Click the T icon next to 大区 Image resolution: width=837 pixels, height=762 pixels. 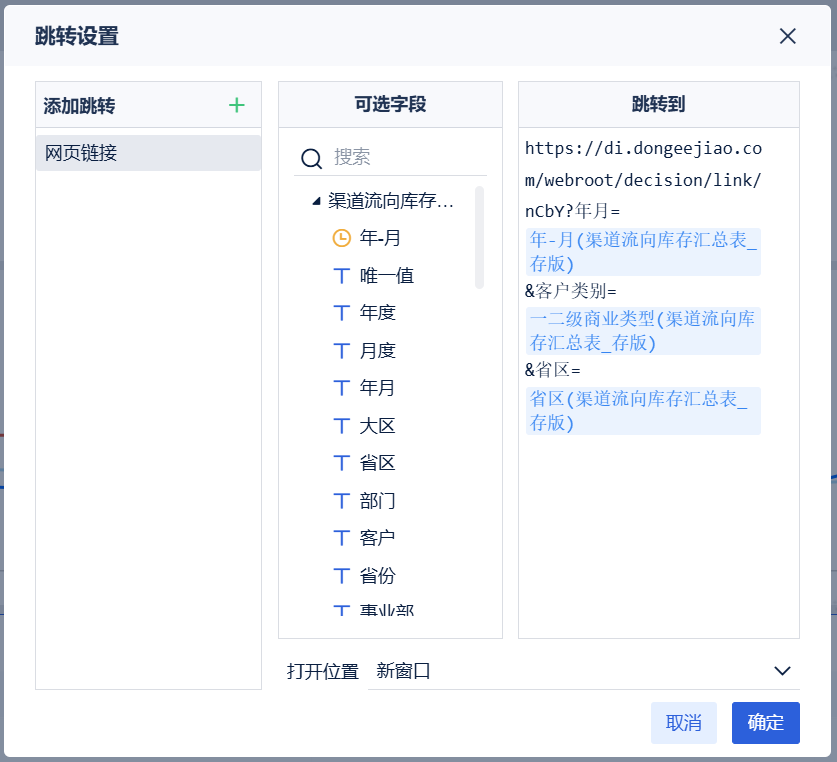point(342,426)
